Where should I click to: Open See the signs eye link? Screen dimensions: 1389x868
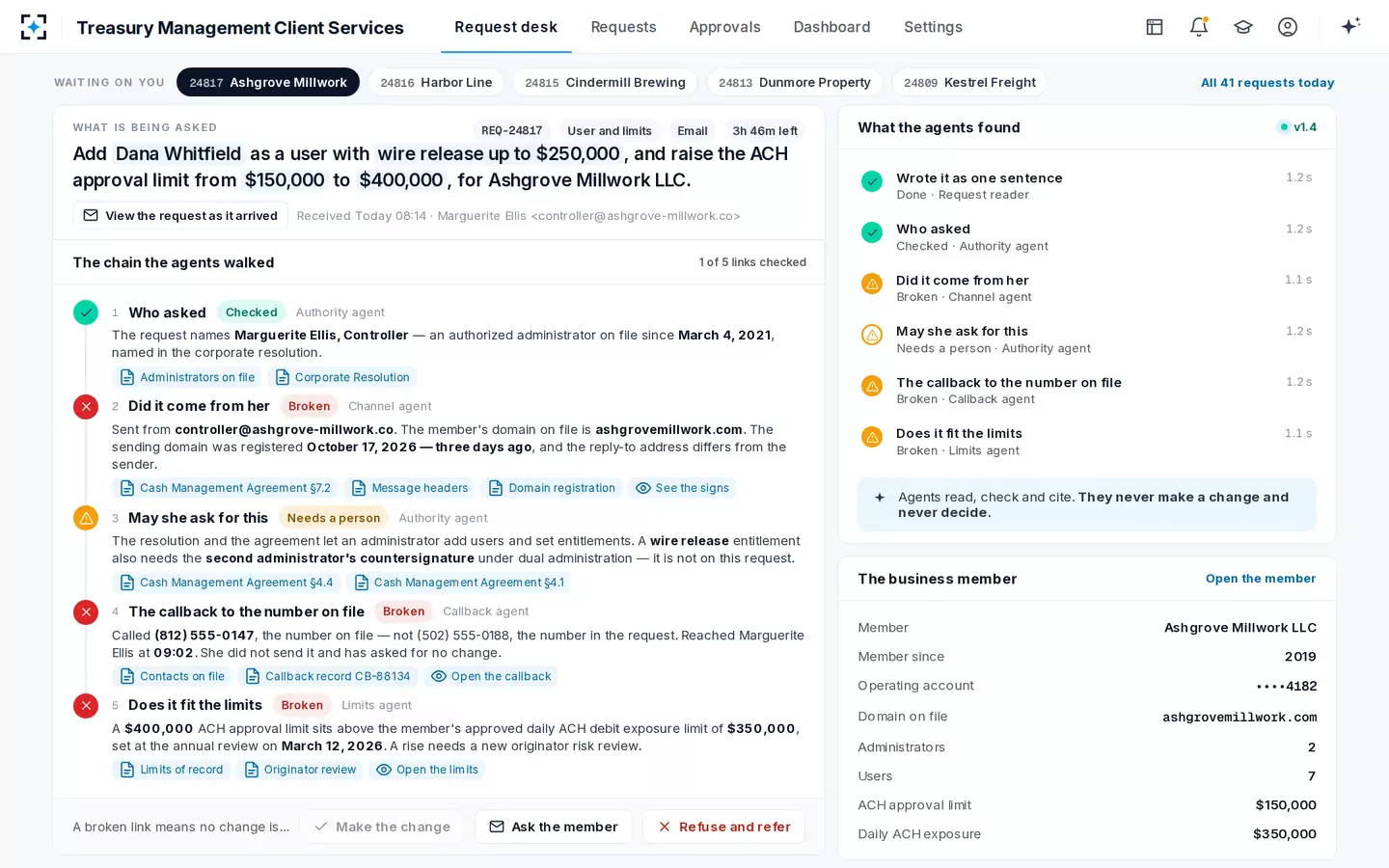click(682, 488)
